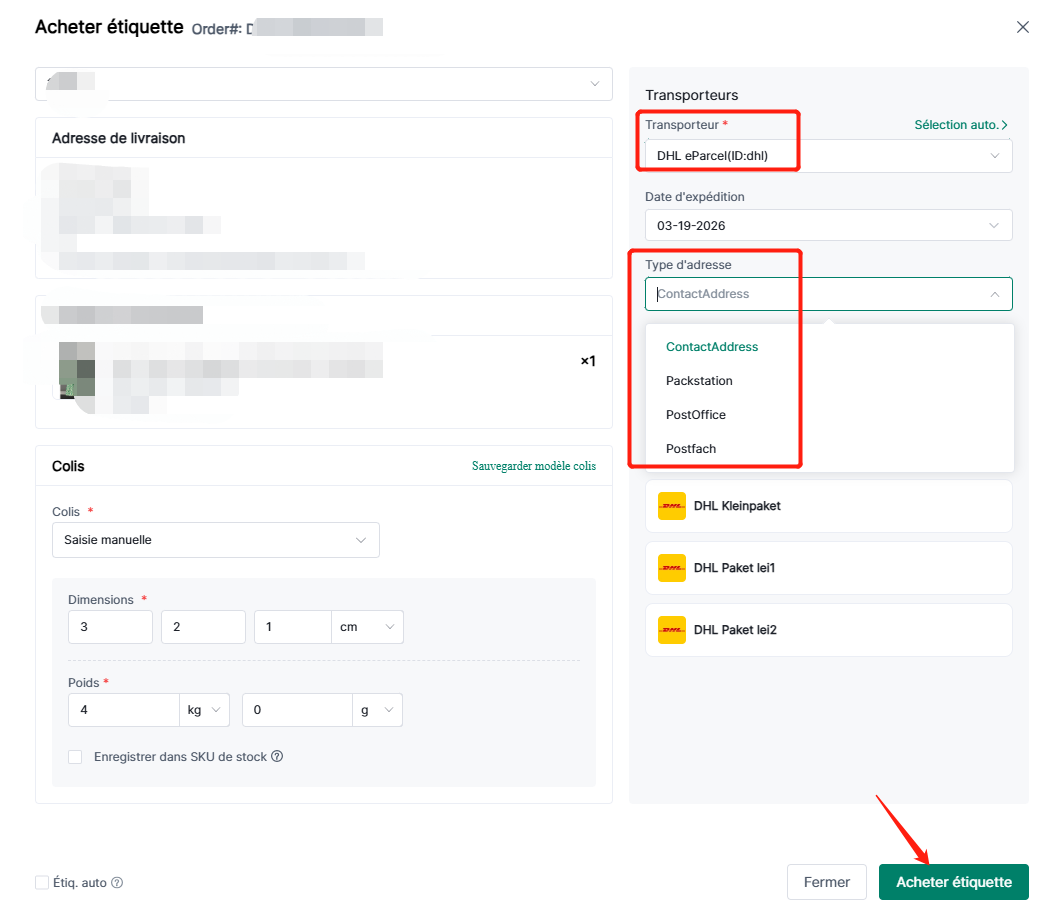1060x908 pixels.
Task: Close the Acheter étiquette dialog
Action: pyautogui.click(x=1022, y=27)
